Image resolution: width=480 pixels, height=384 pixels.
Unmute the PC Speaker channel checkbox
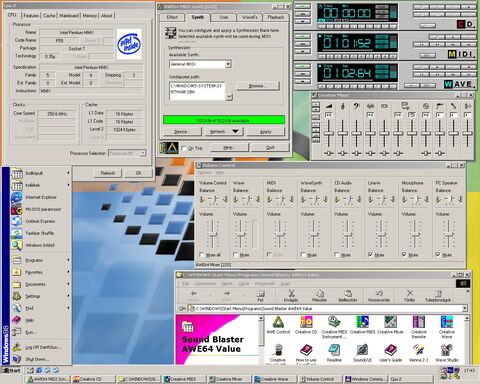(438, 255)
